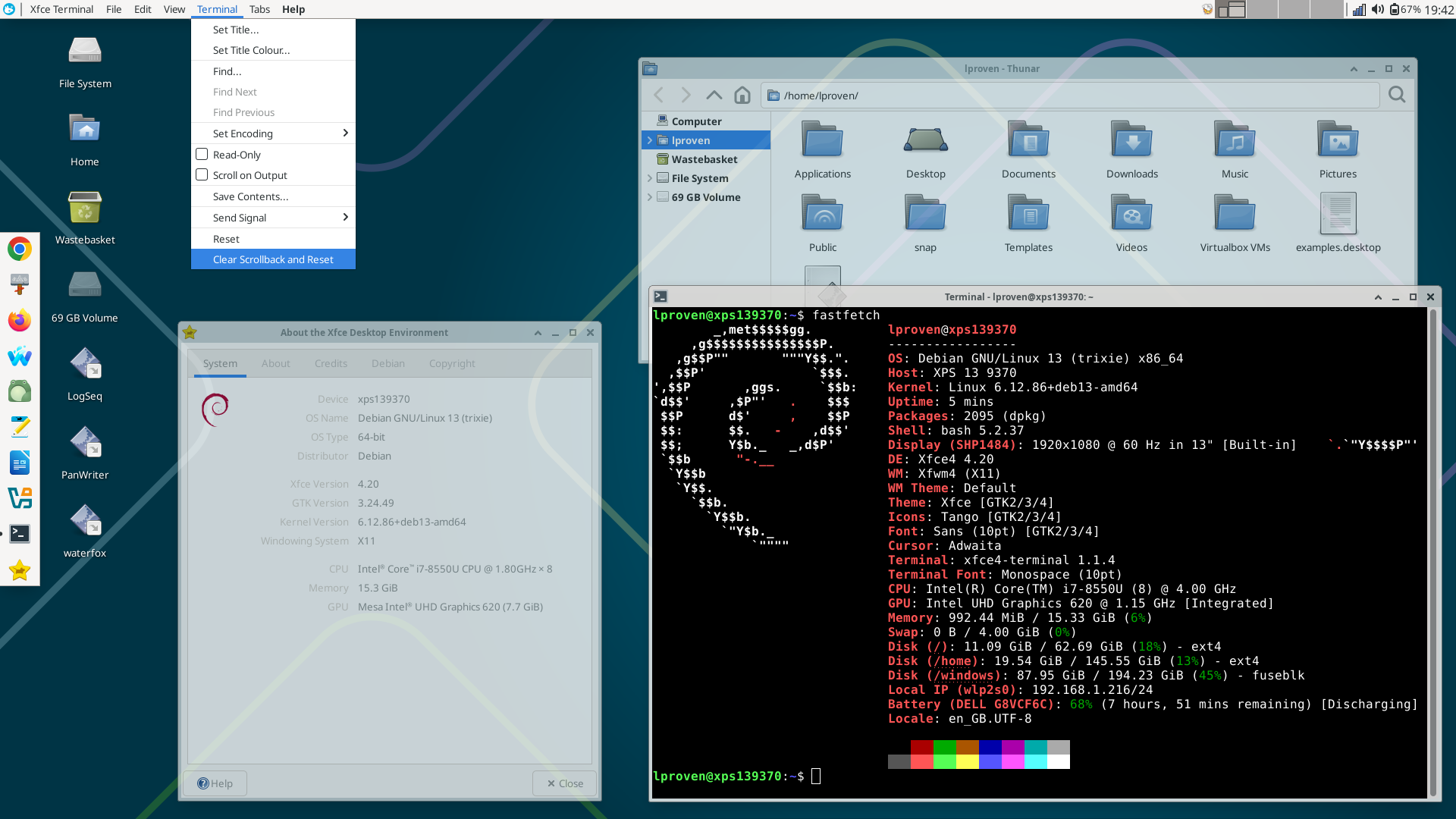The height and width of the screenshot is (819, 1456).
Task: Click the Help button in About dialog
Action: [x=215, y=783]
